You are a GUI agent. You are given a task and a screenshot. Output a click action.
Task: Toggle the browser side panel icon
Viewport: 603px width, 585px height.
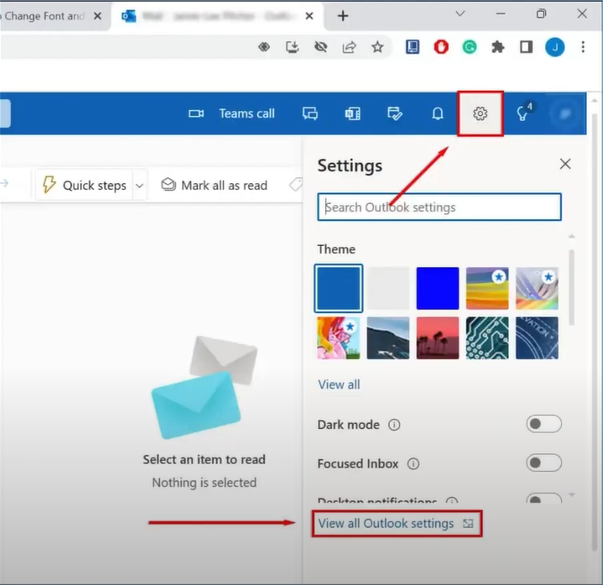pos(526,47)
